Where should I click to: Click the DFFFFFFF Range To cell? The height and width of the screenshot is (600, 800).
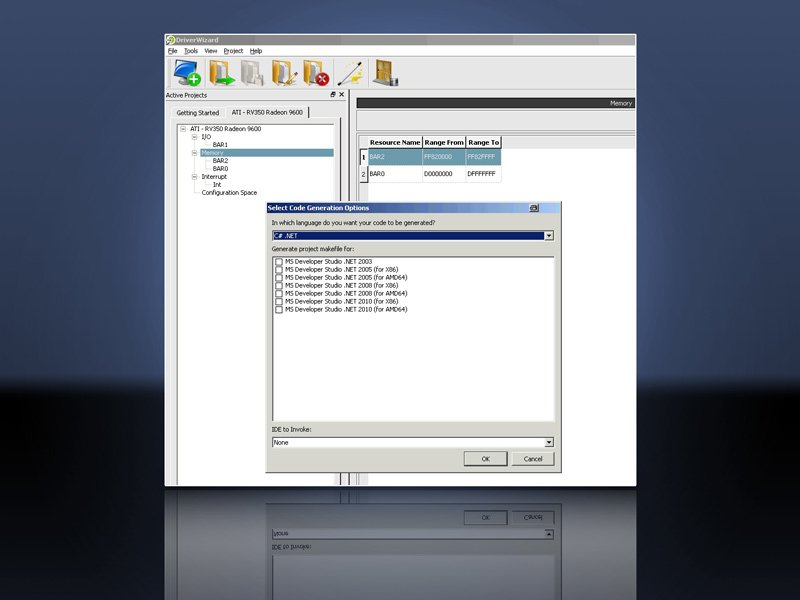click(484, 174)
